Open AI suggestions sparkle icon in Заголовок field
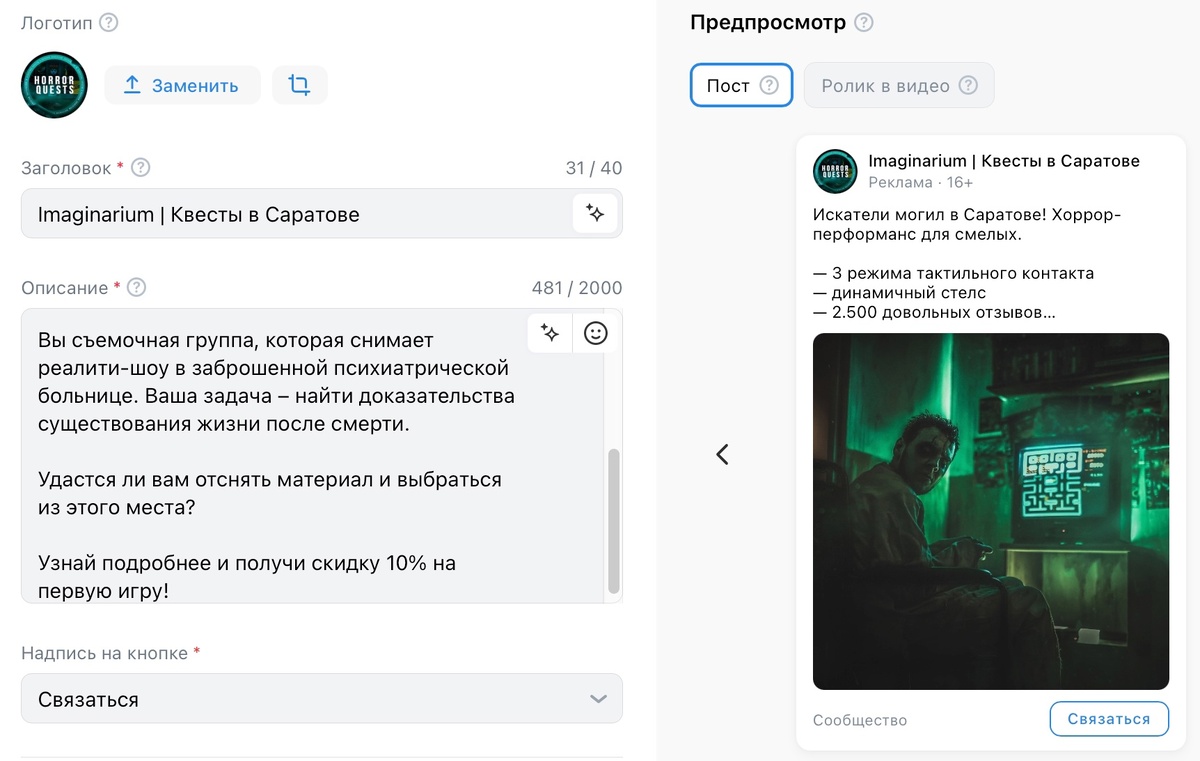The image size is (1200, 761). click(x=594, y=213)
